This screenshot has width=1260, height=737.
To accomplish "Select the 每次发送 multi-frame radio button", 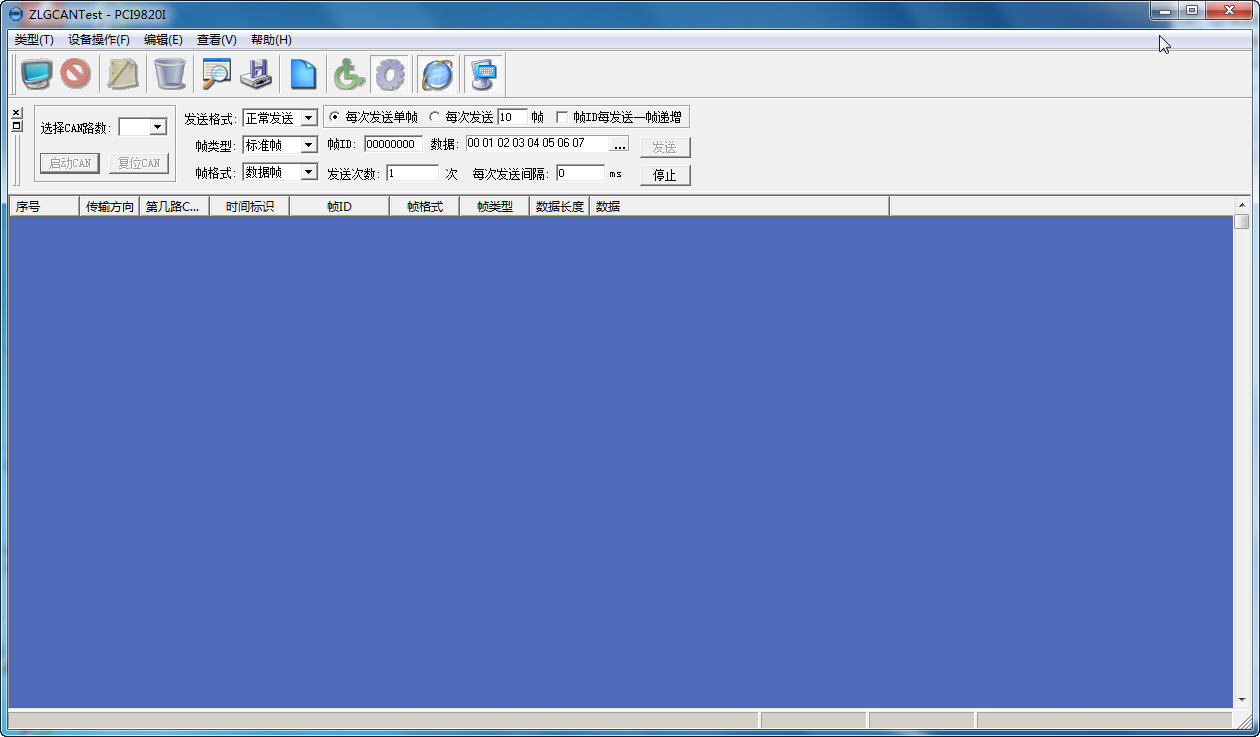I will (435, 117).
